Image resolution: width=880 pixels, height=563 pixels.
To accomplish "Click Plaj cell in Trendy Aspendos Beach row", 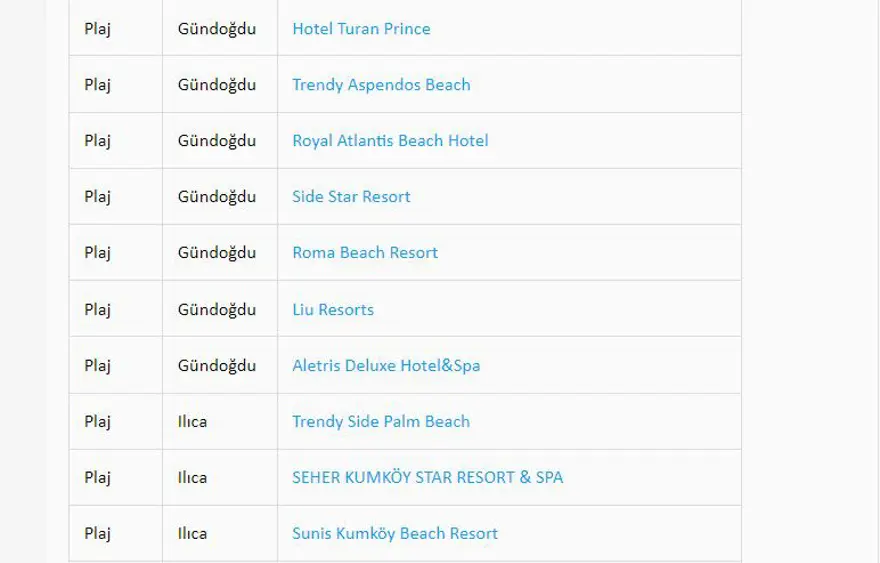I will tap(98, 85).
